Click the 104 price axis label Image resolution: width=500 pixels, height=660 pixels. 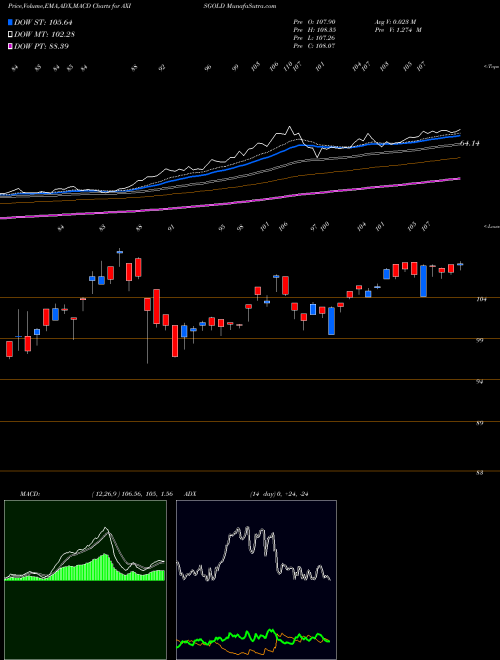(x=482, y=299)
